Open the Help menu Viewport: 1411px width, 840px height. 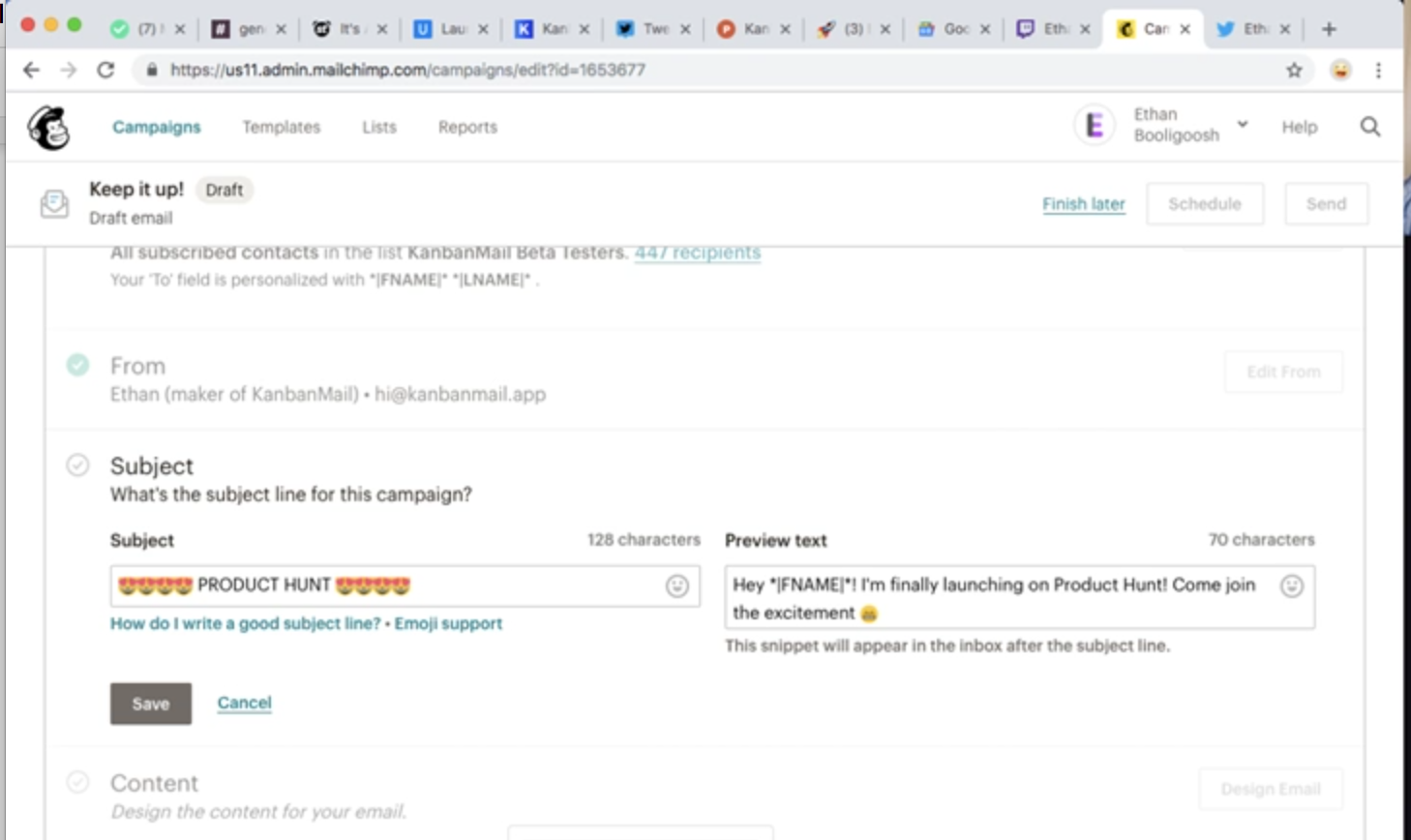pos(1300,127)
